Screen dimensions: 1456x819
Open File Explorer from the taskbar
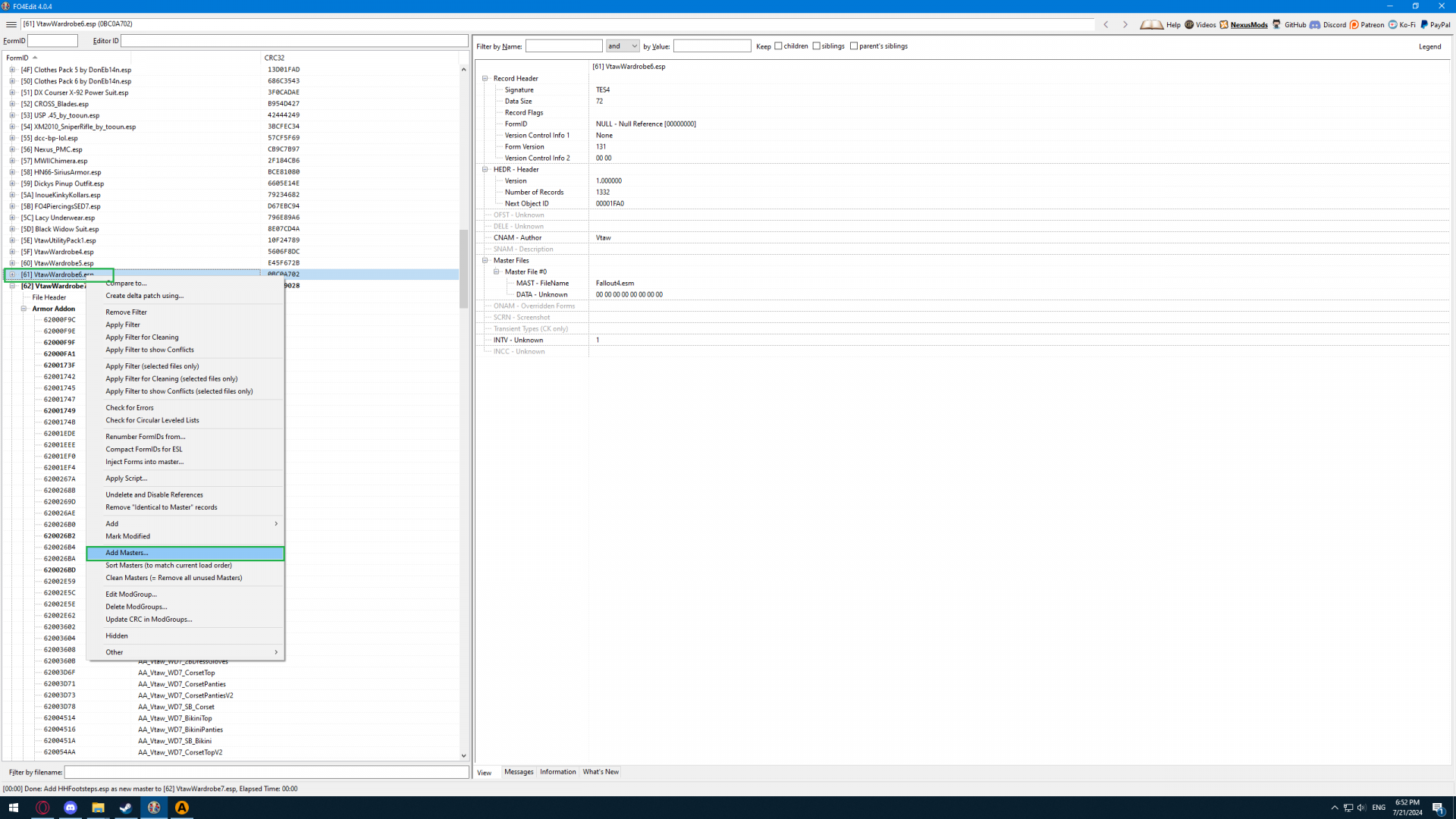(98, 808)
